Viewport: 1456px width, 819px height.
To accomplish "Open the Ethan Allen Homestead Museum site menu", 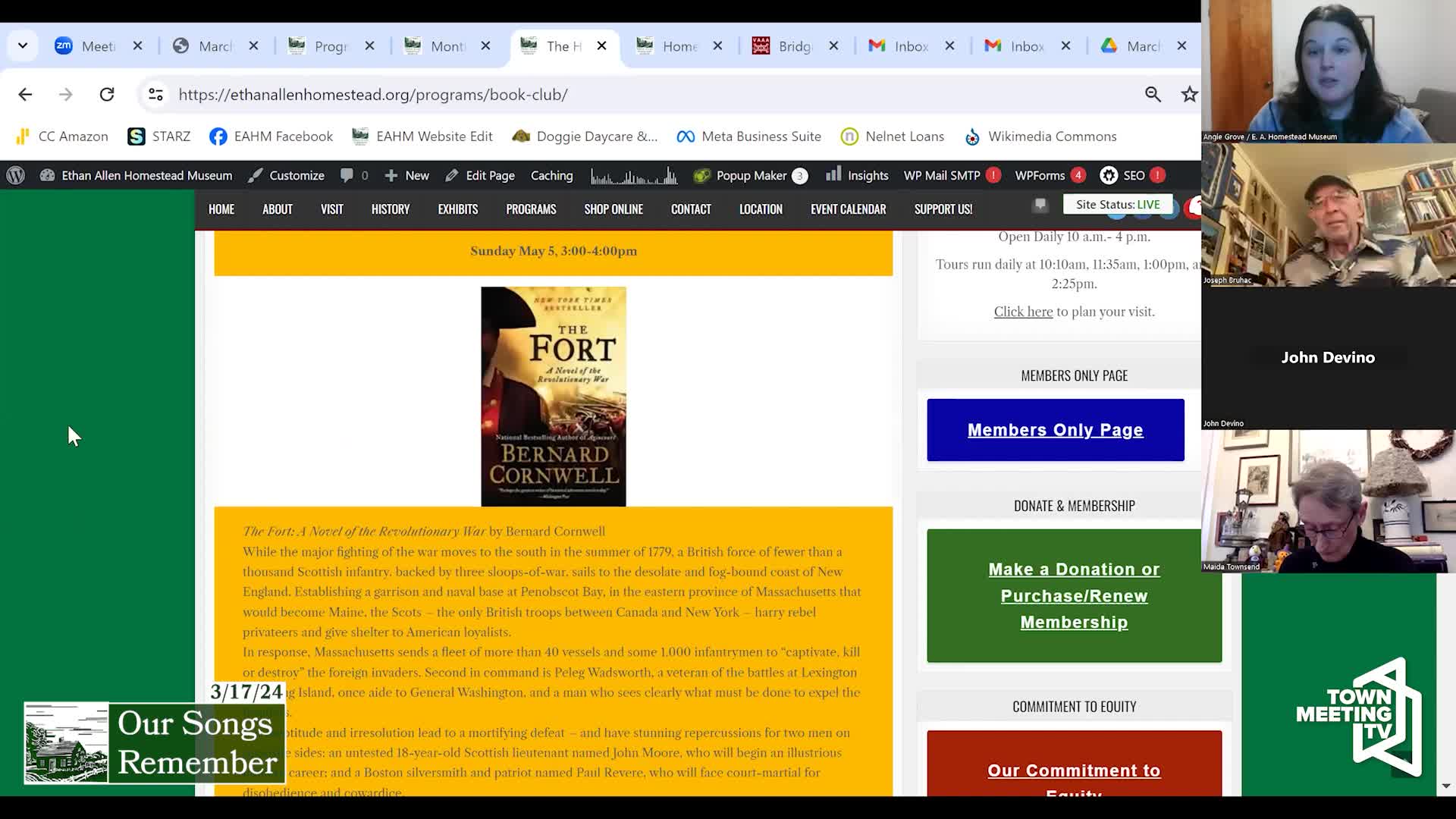I will (136, 175).
